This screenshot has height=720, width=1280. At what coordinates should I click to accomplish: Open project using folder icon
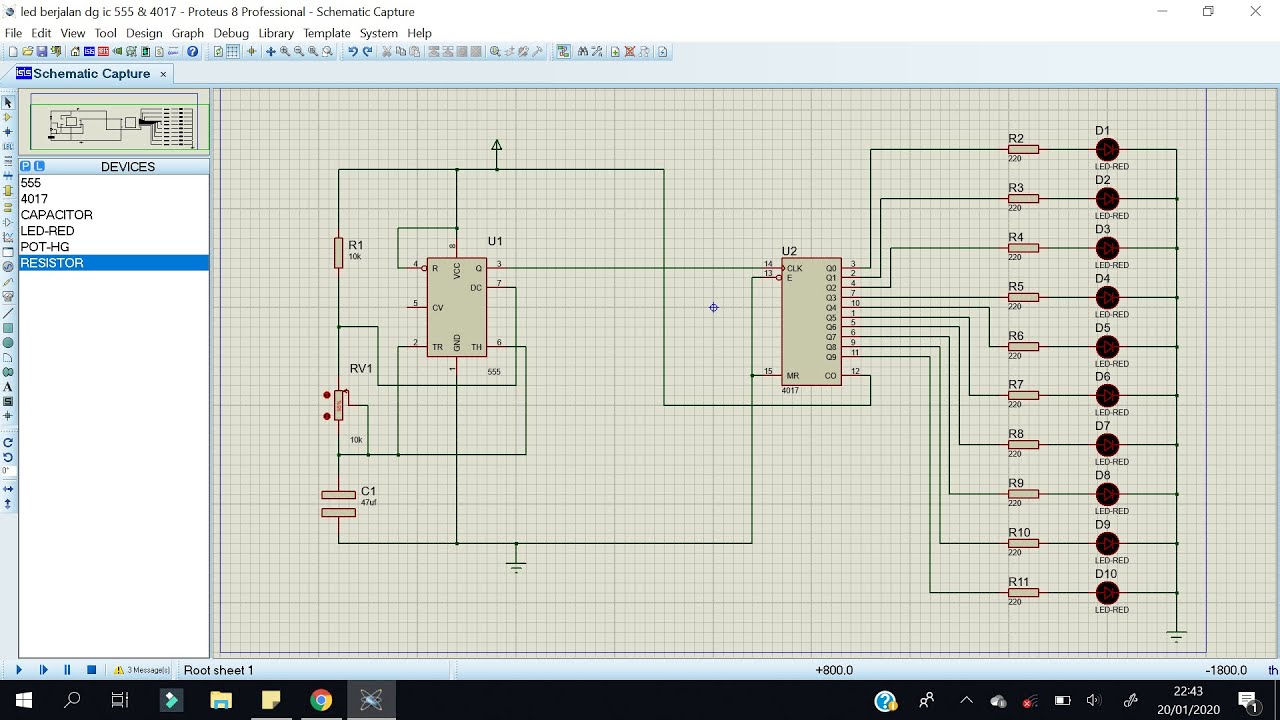pos(28,52)
